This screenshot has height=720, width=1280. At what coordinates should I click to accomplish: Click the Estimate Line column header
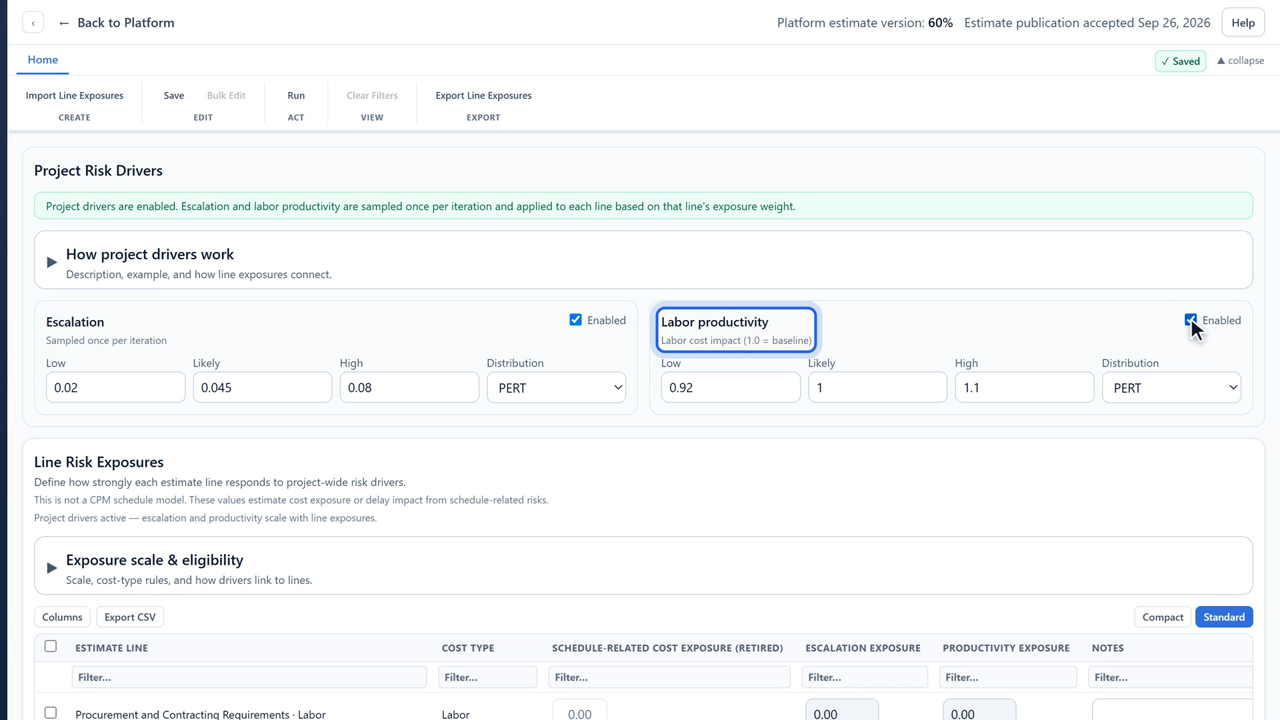(112, 648)
